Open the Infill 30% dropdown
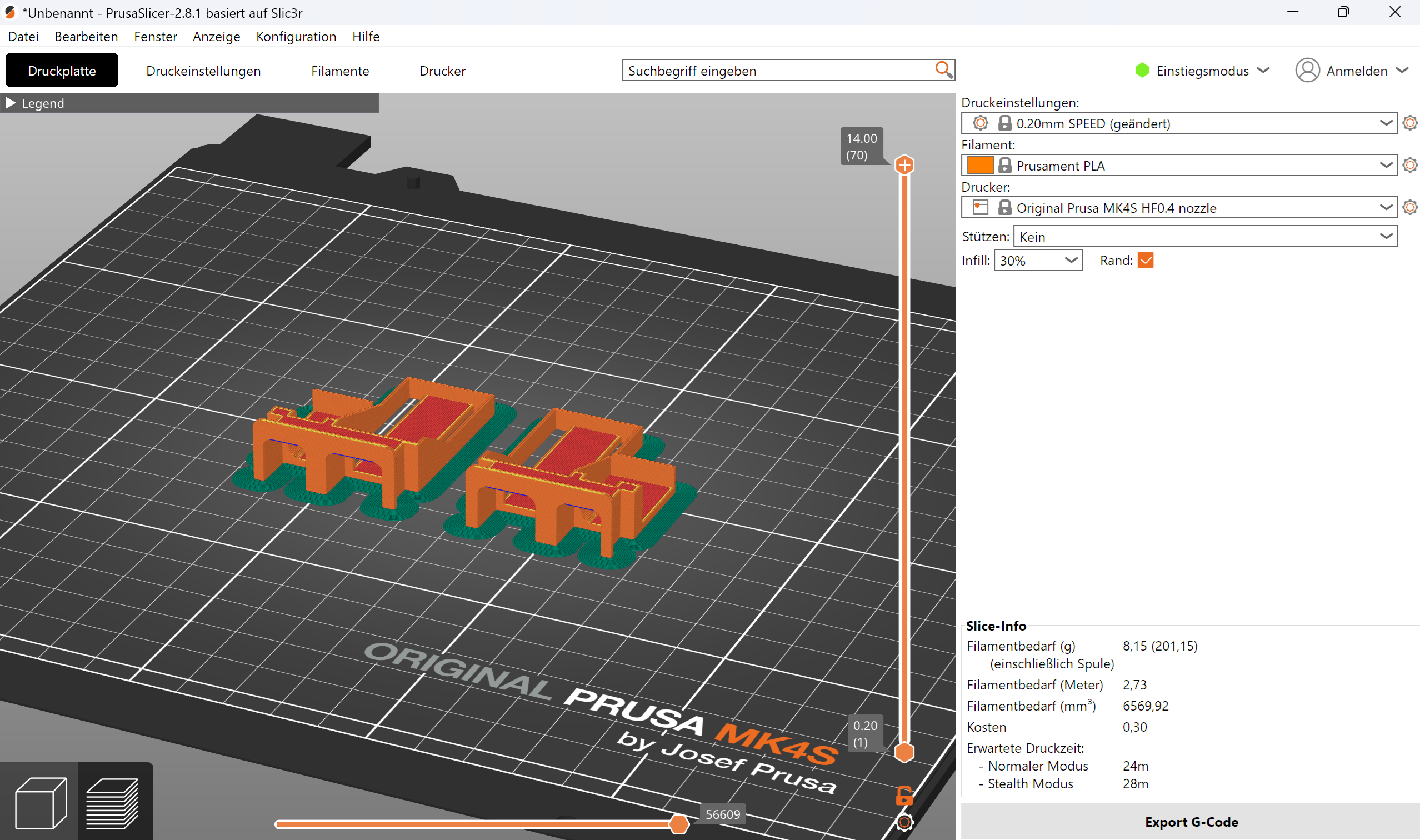 click(x=1037, y=261)
